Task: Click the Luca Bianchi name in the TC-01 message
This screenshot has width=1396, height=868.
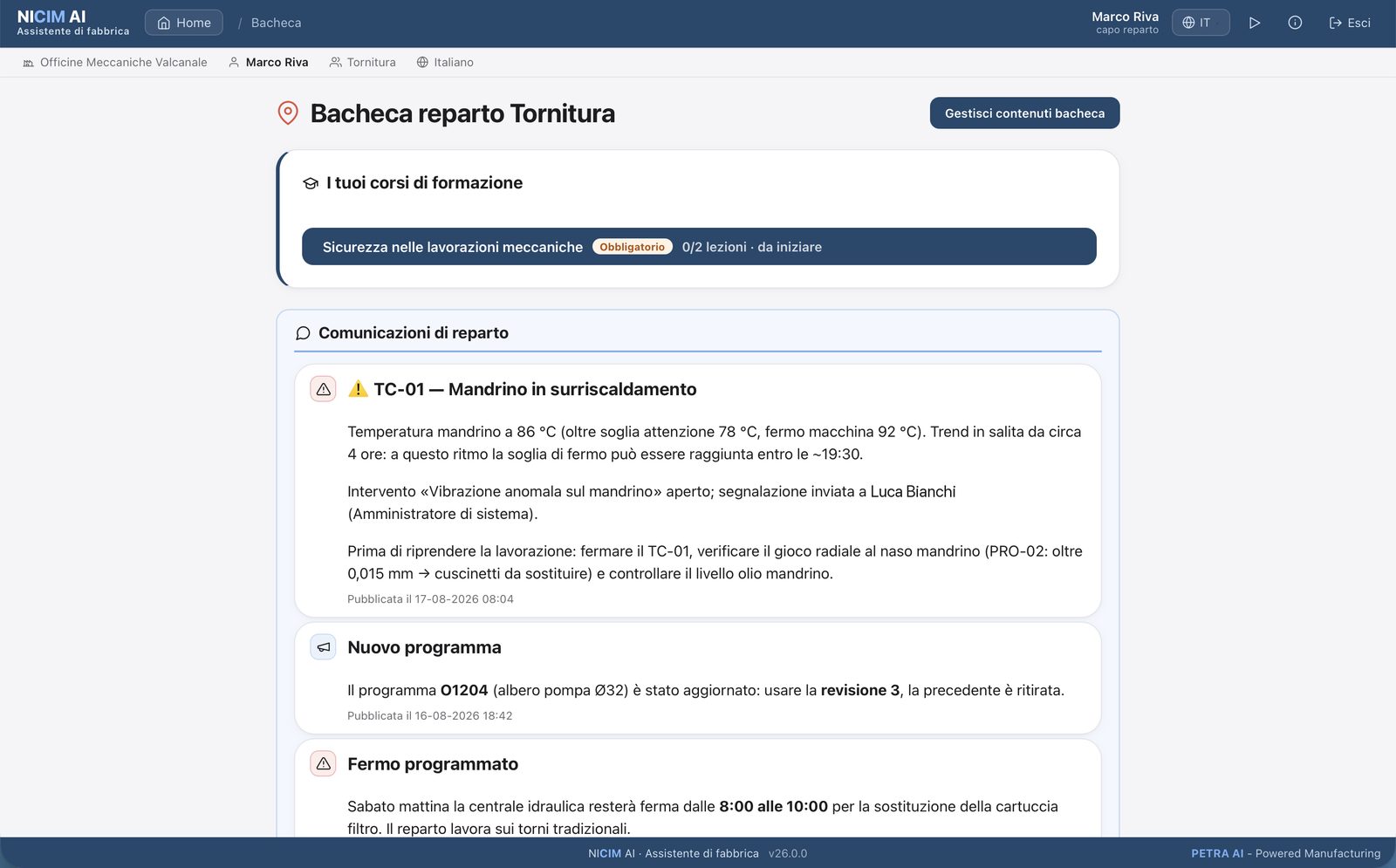Action: coord(913,492)
